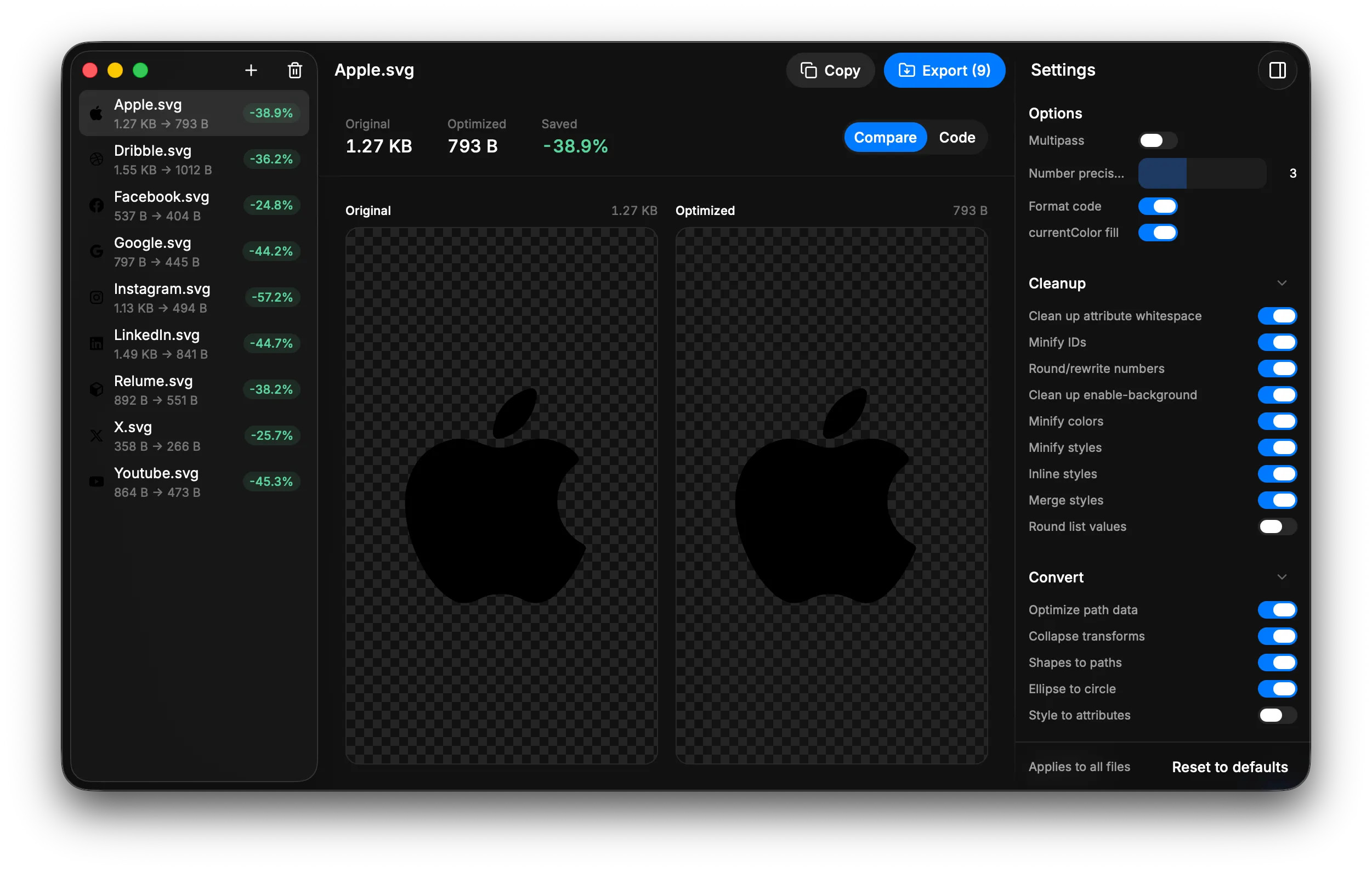Click the green -38.9% Saved value
The height and width of the screenshot is (872, 1372).
point(575,146)
